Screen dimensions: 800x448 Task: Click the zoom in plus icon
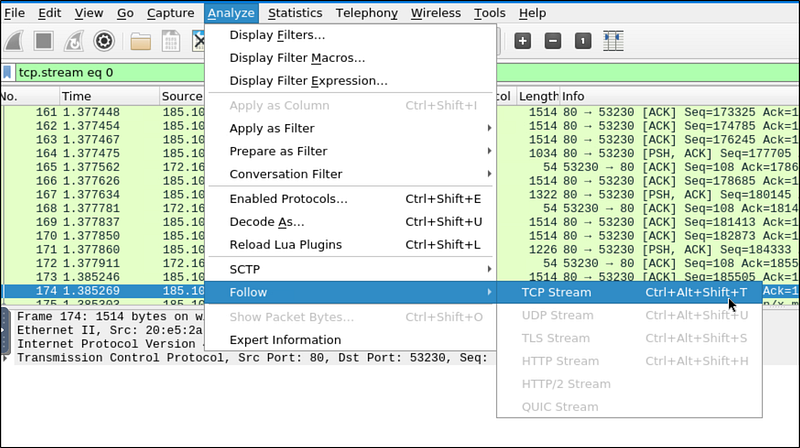(x=522, y=41)
